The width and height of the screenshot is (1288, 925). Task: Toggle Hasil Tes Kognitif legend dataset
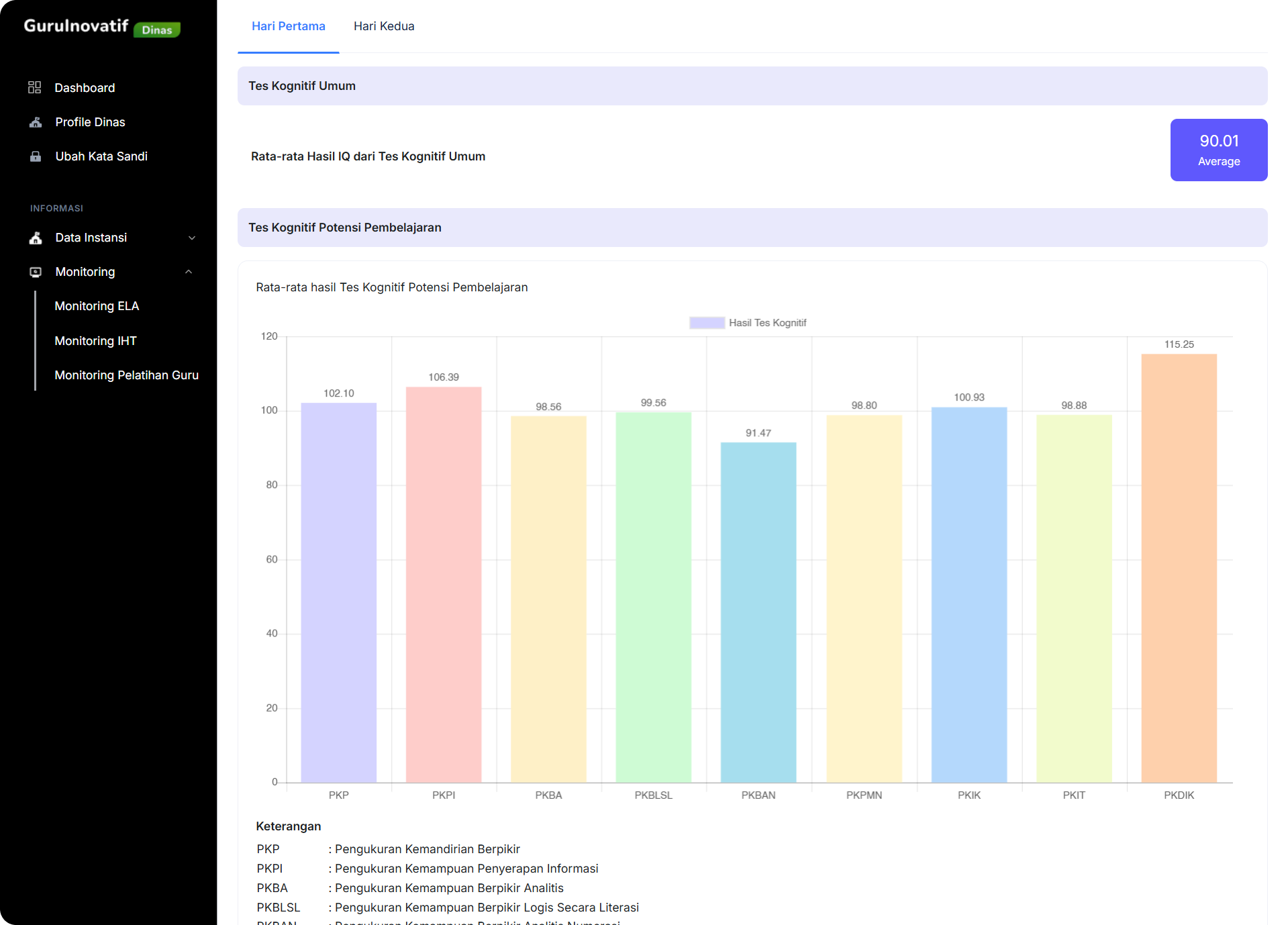tap(748, 323)
